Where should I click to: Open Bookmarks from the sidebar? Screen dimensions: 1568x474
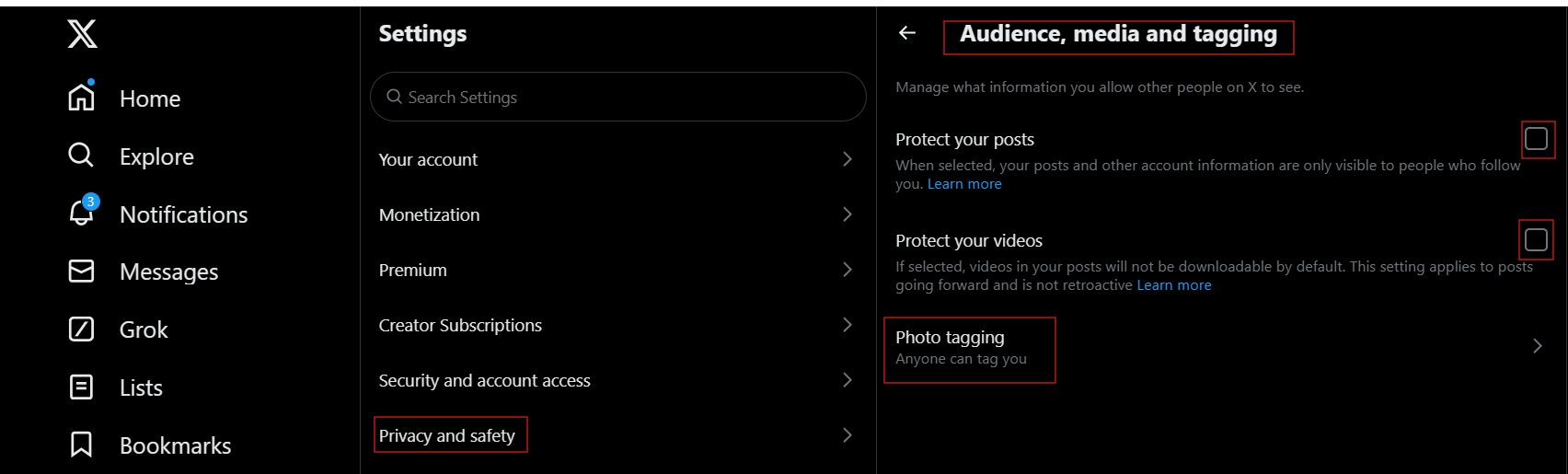(x=176, y=445)
